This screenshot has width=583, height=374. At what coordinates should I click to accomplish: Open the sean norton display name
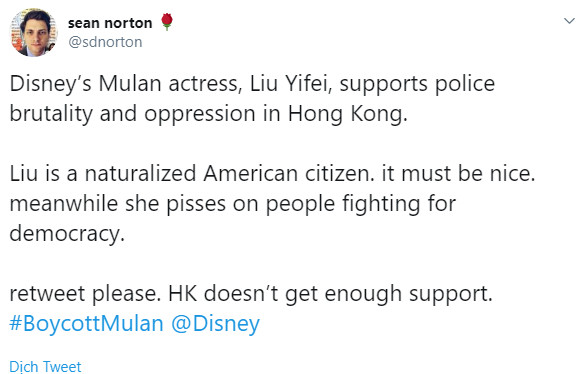click(110, 23)
